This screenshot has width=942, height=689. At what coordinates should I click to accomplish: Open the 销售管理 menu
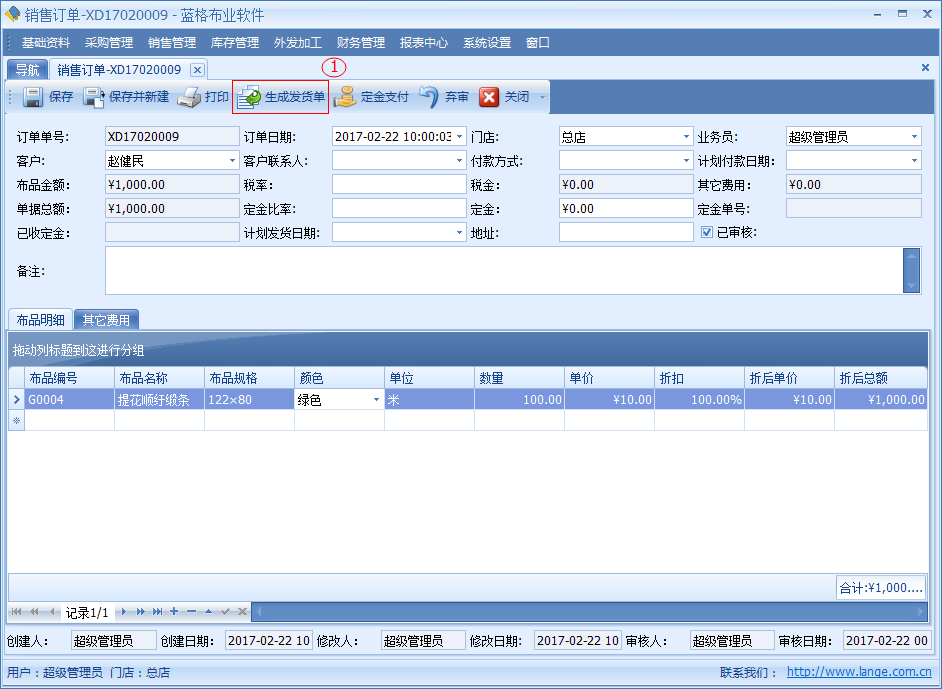(172, 43)
